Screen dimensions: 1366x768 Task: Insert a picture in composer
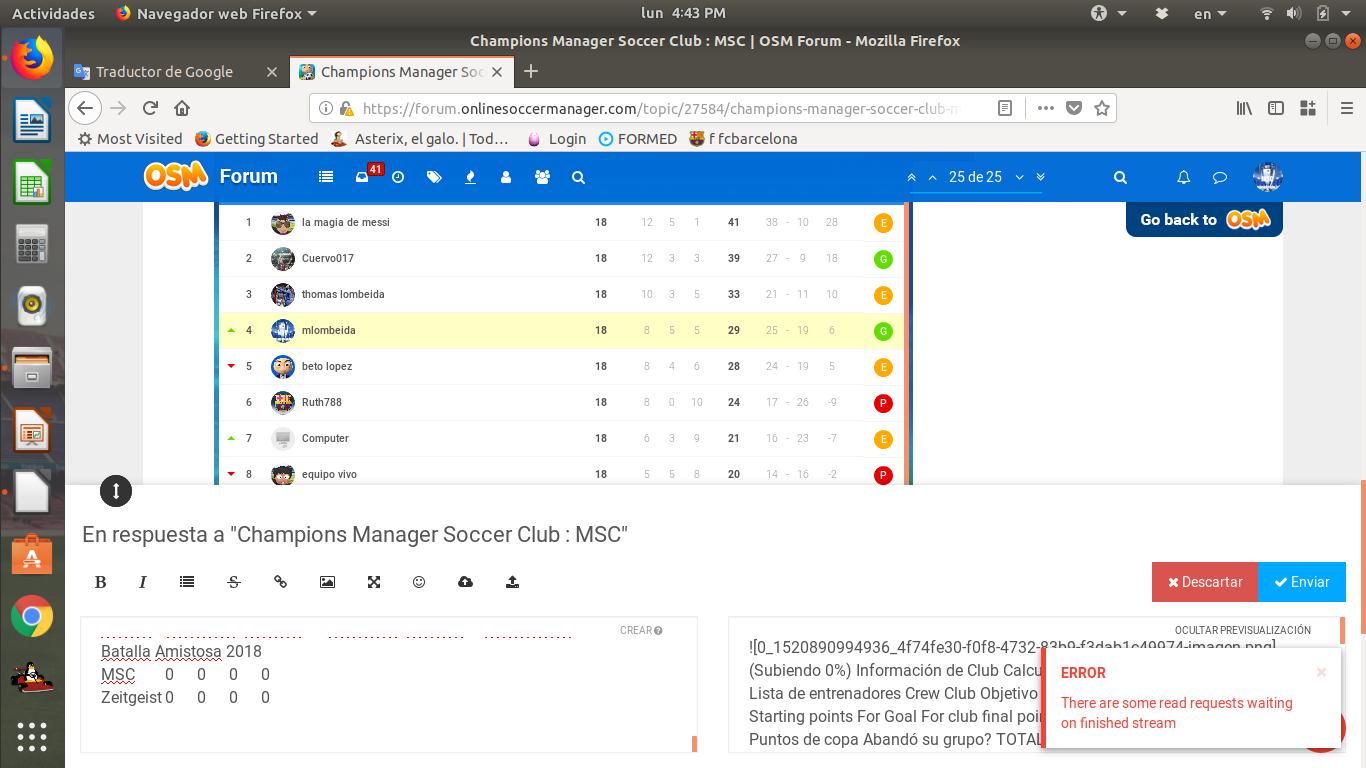tap(327, 582)
